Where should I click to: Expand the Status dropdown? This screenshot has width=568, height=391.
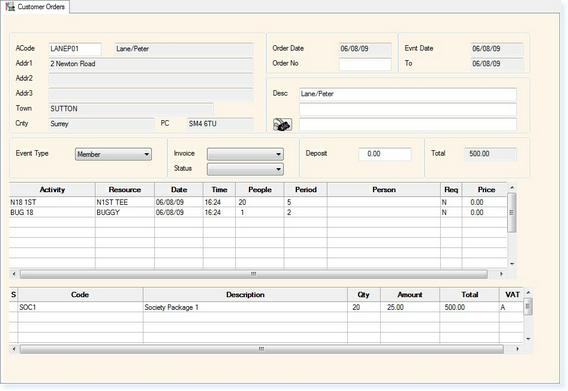[x=245, y=169]
